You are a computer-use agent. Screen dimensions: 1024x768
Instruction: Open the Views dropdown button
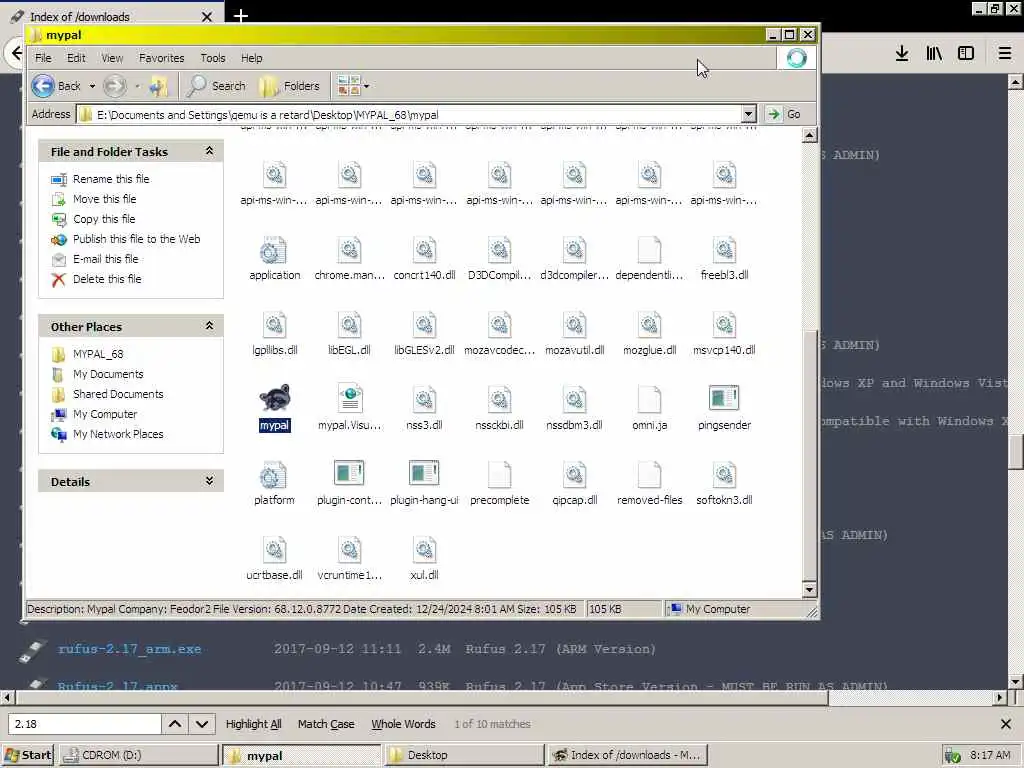tap(353, 86)
